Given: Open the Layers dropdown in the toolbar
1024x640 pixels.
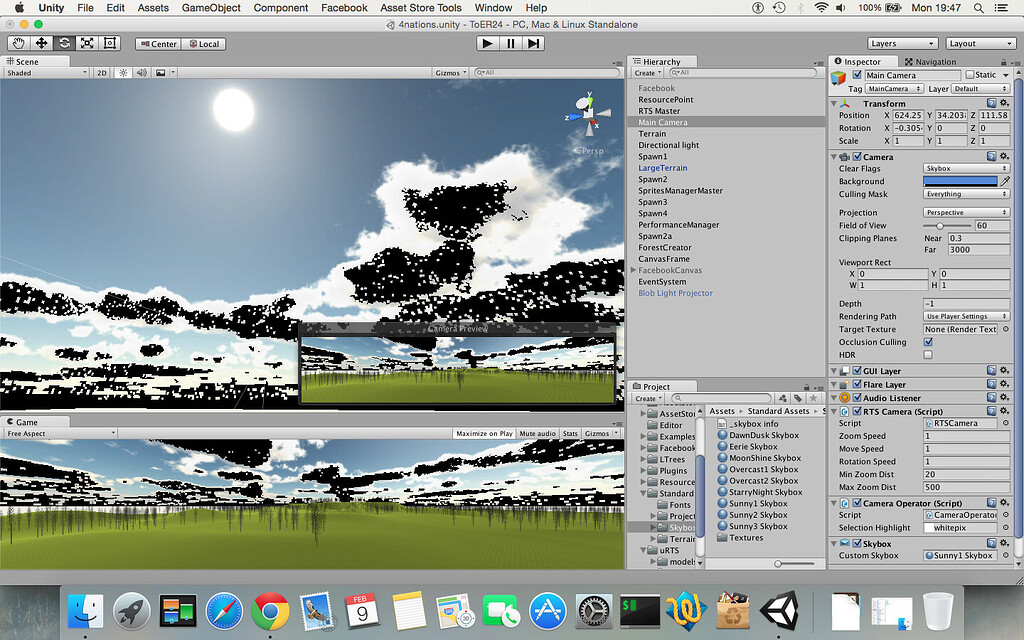Looking at the screenshot, I should point(901,42).
